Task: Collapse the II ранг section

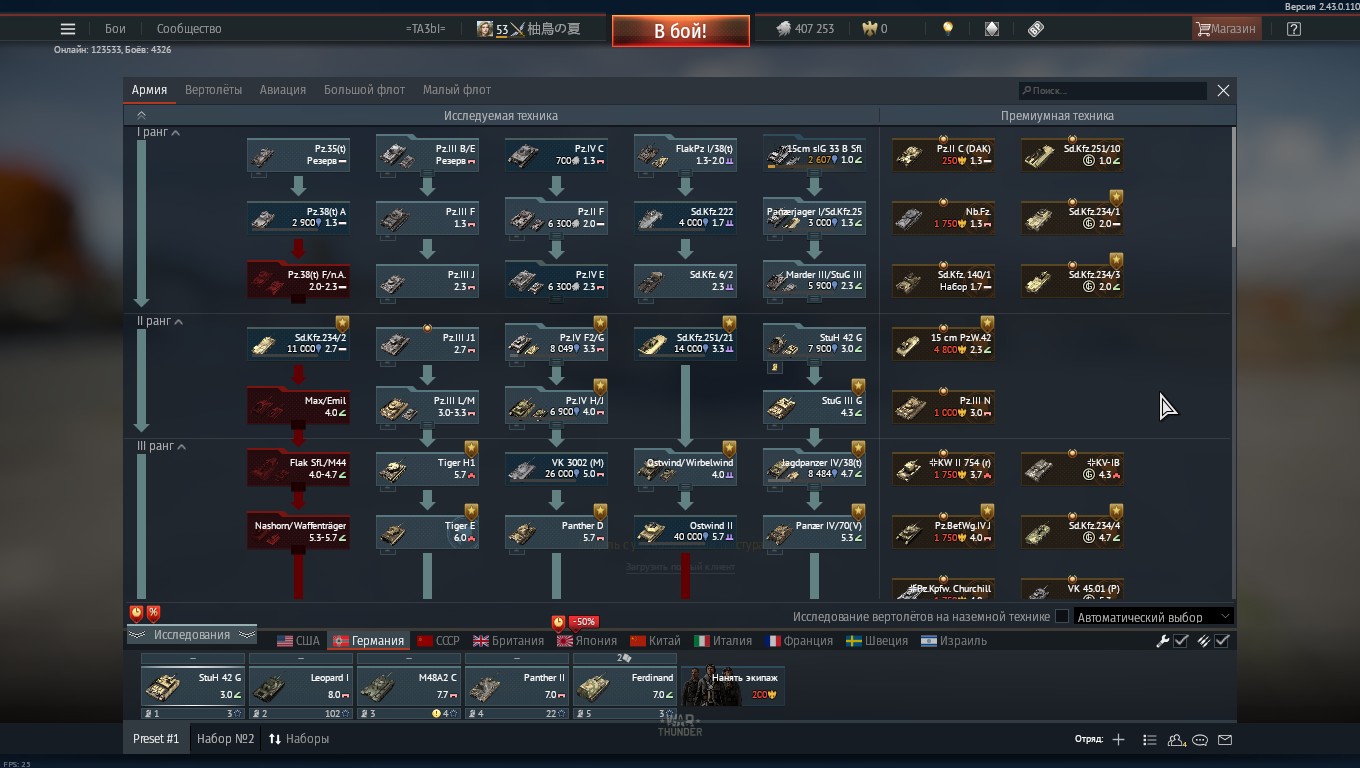Action: 160,321
